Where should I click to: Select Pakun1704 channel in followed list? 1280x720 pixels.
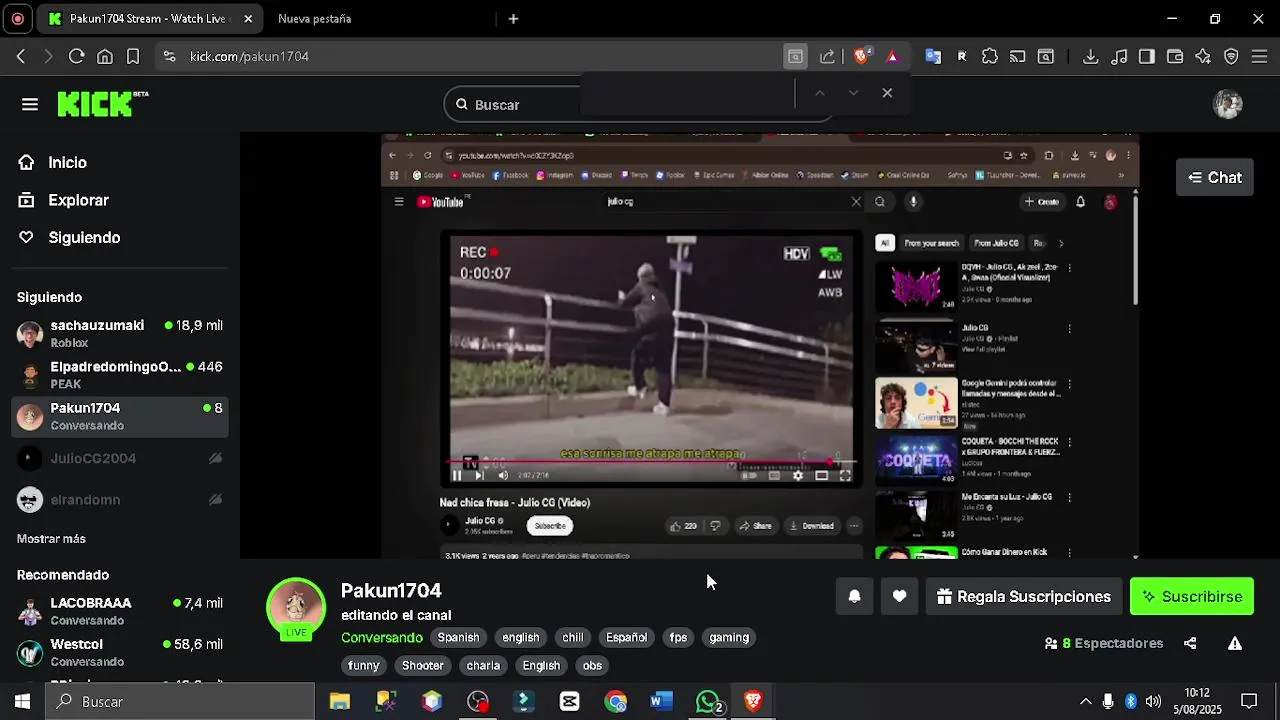point(120,416)
